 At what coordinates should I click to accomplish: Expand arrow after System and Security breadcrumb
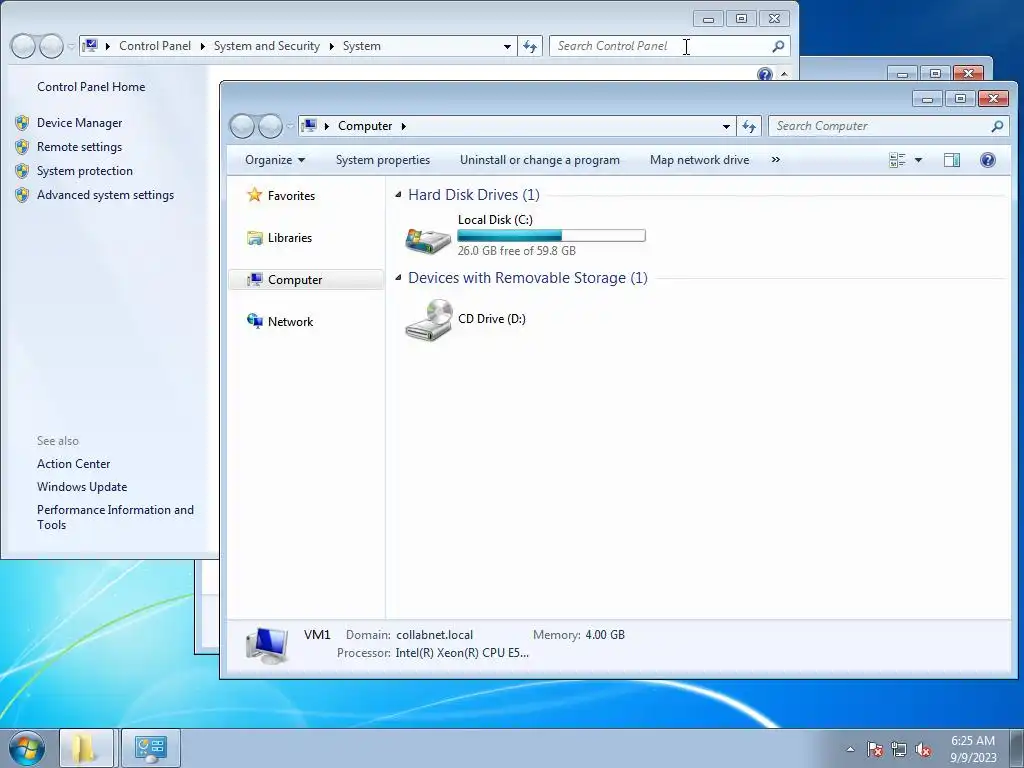[331, 46]
